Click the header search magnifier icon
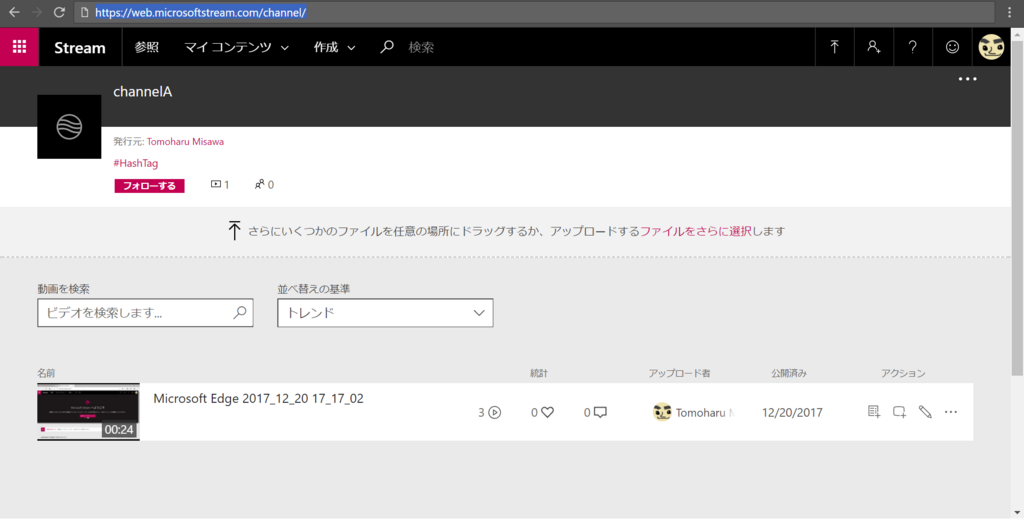The width and height of the screenshot is (1024, 519). pos(387,46)
